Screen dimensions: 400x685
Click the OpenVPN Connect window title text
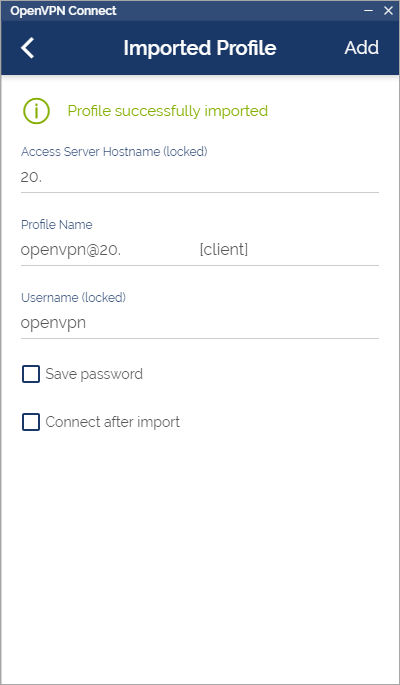pos(63,10)
